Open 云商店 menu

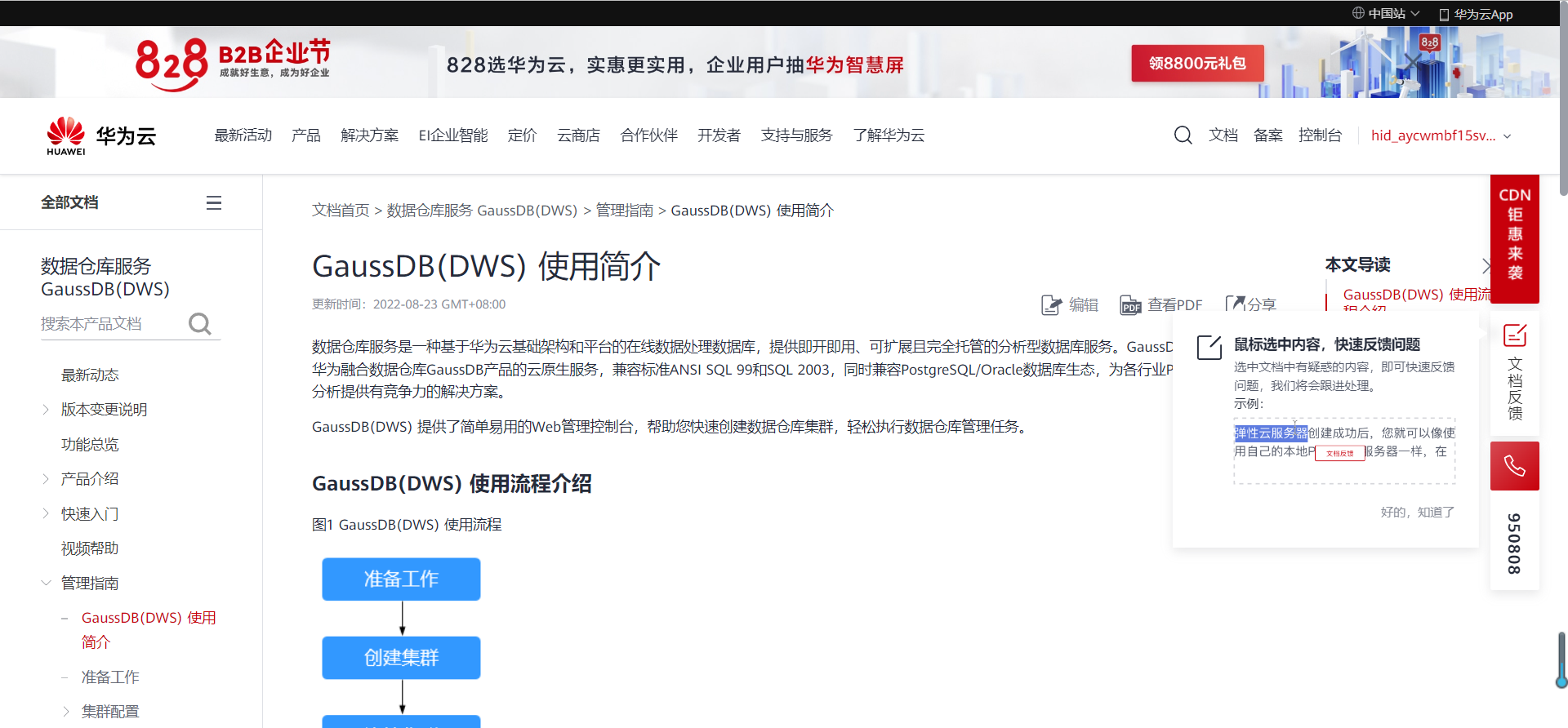(x=578, y=135)
